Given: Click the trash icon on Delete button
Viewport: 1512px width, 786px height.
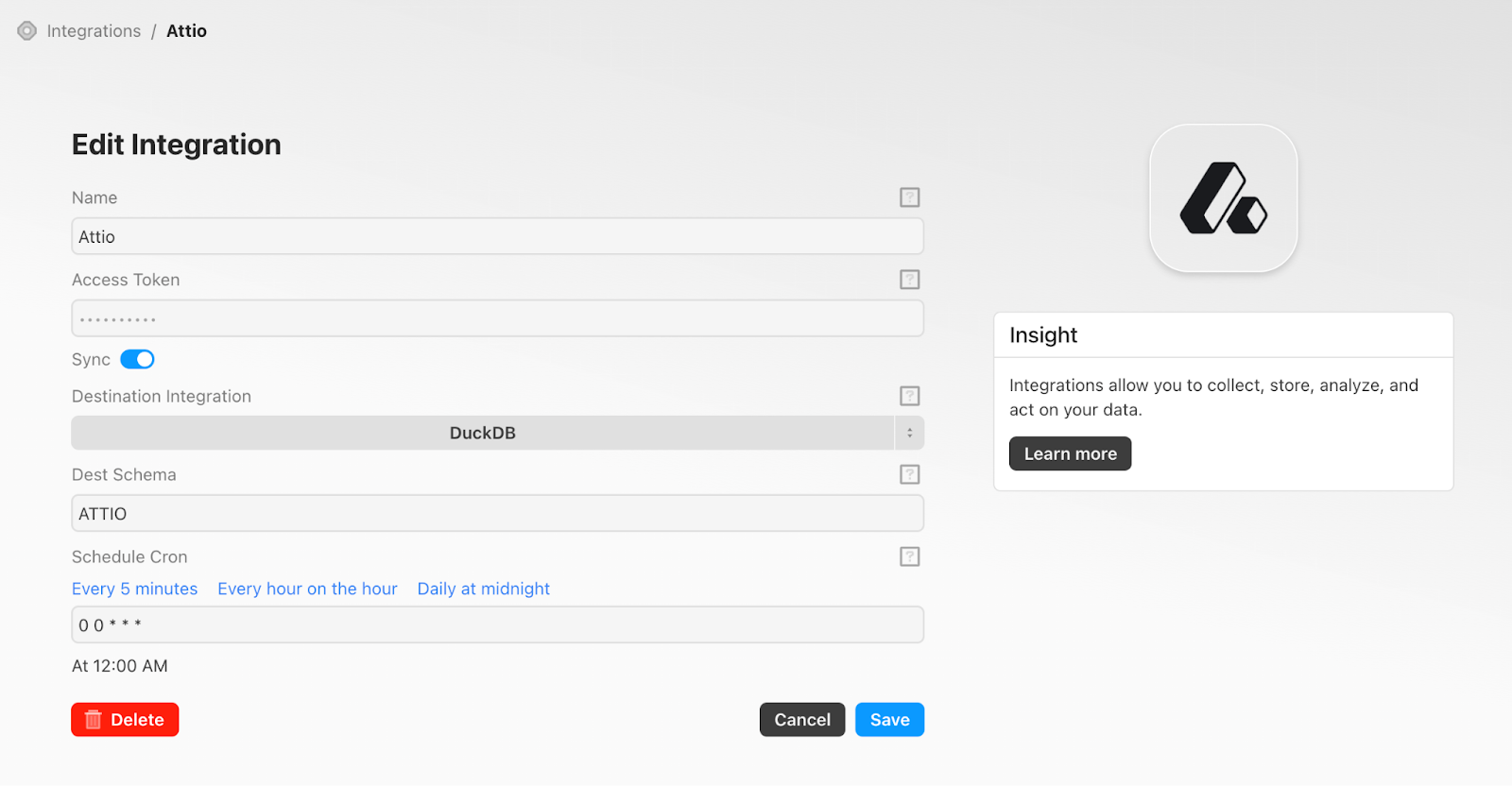Looking at the screenshot, I should point(94,720).
